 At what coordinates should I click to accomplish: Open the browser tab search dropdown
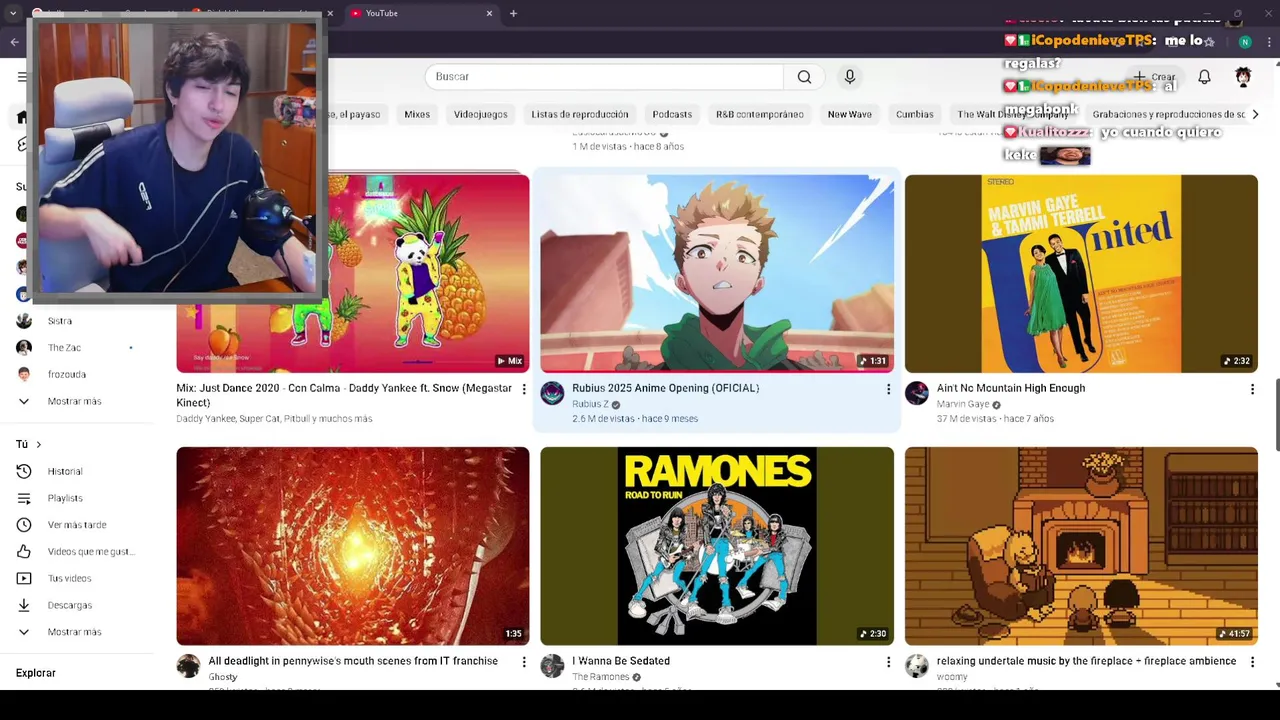(12, 13)
